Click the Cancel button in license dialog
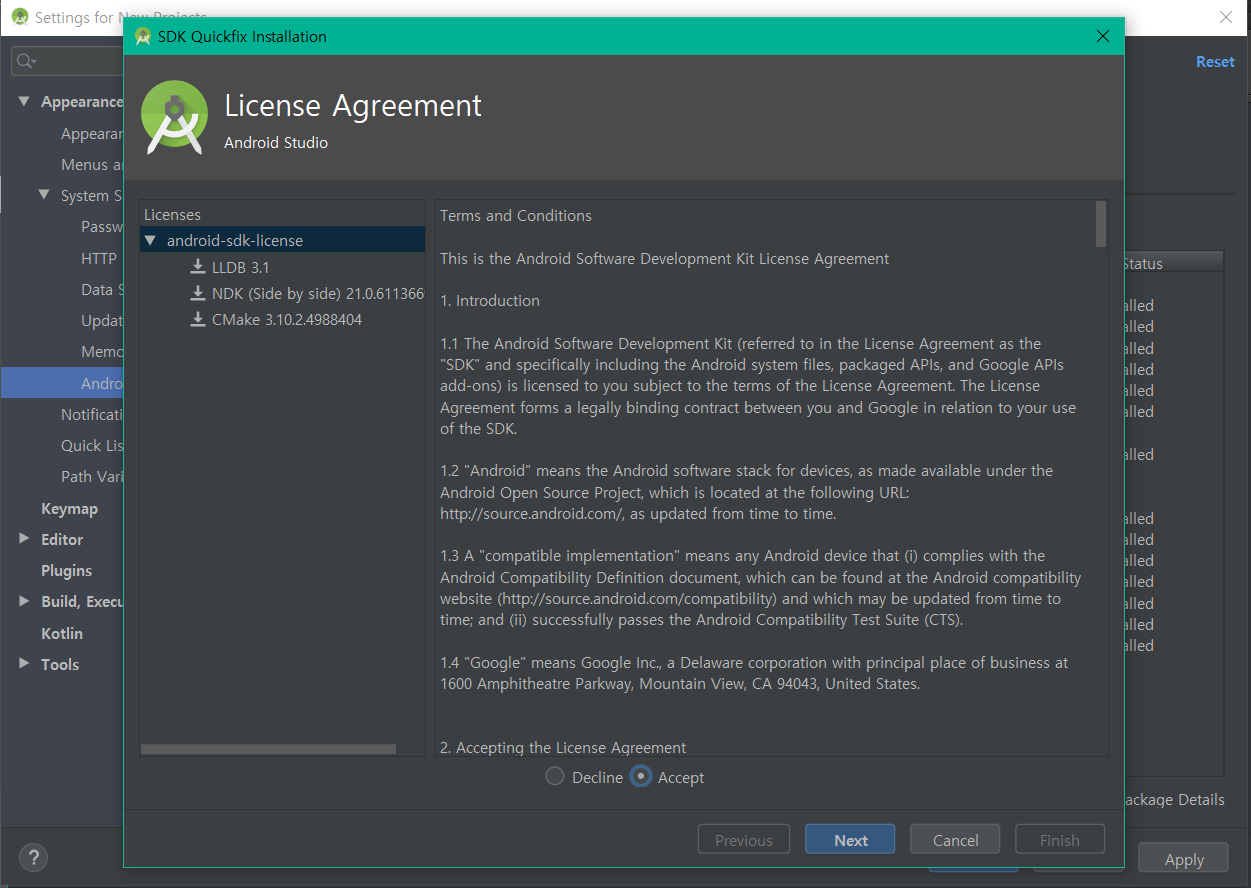The height and width of the screenshot is (888, 1251). [x=955, y=840]
